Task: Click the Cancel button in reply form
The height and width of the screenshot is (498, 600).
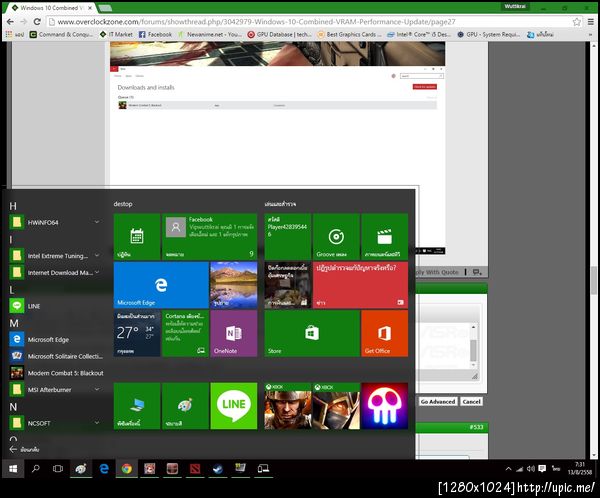Action: (x=471, y=402)
